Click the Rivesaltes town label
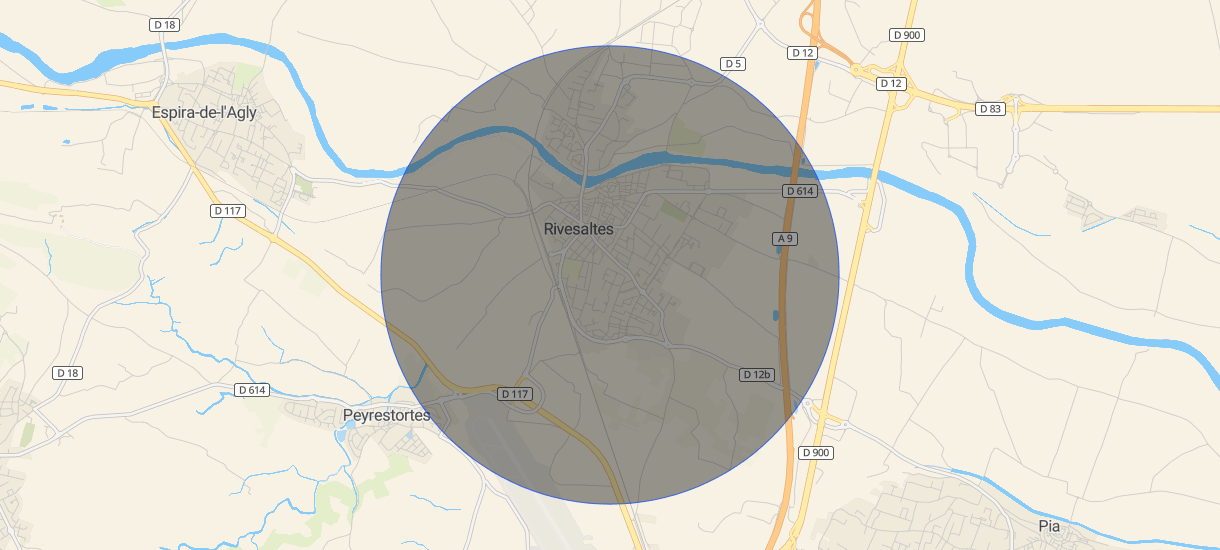Screen dimensions: 1220x550 coord(578,229)
